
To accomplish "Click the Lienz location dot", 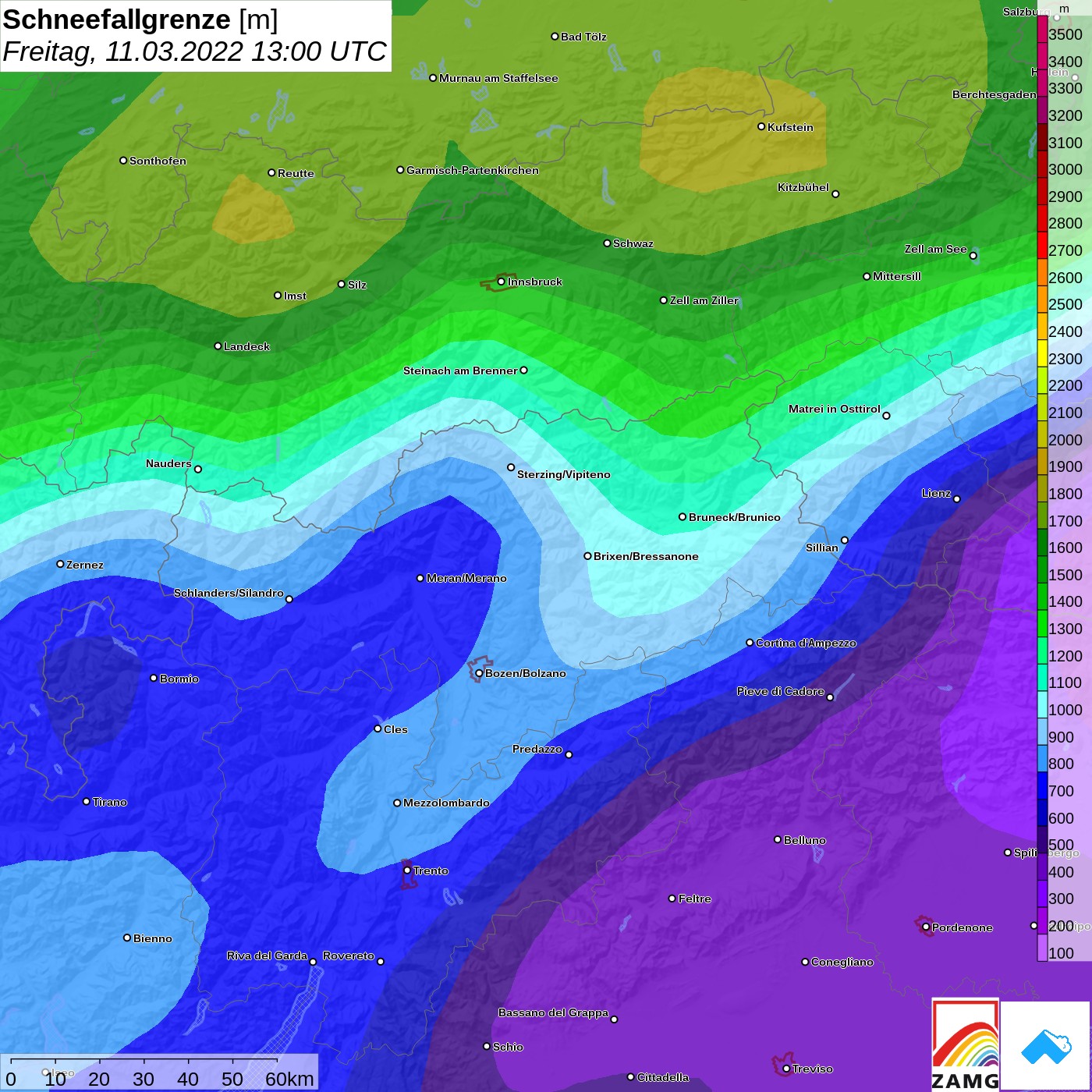I will (x=957, y=499).
